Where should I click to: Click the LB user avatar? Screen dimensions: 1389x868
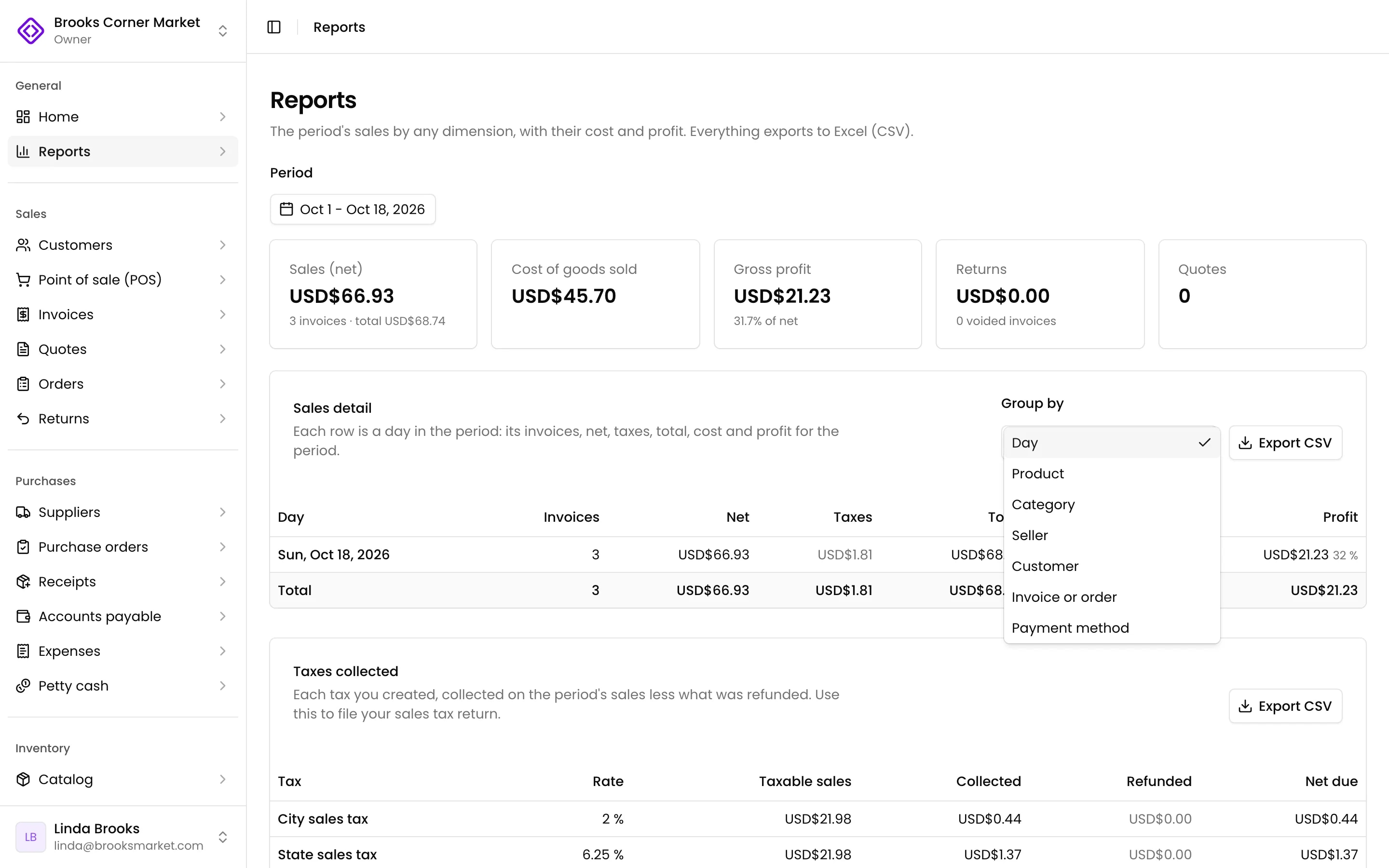click(30, 837)
